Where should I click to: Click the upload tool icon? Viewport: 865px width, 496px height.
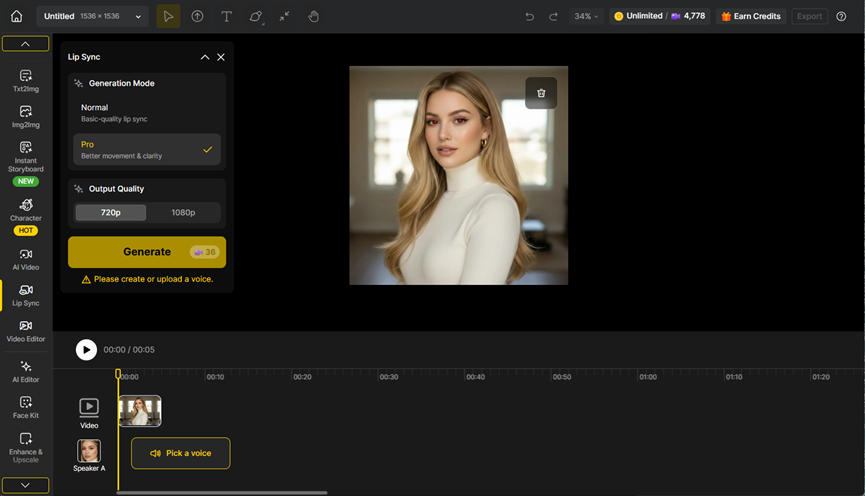click(x=197, y=16)
